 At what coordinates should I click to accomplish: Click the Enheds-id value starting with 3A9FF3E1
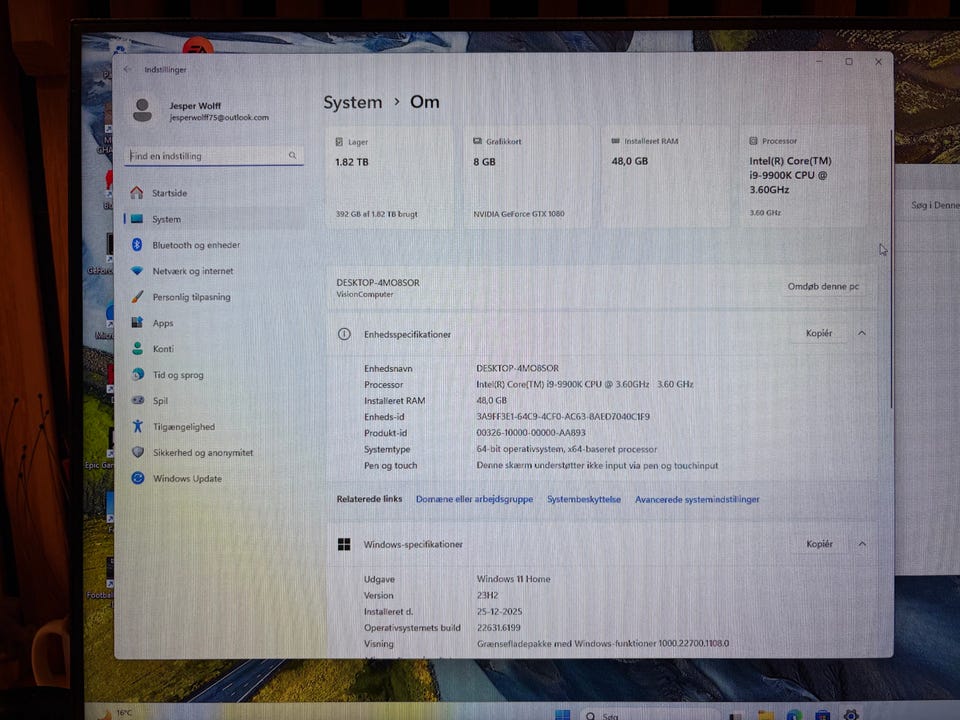click(563, 416)
